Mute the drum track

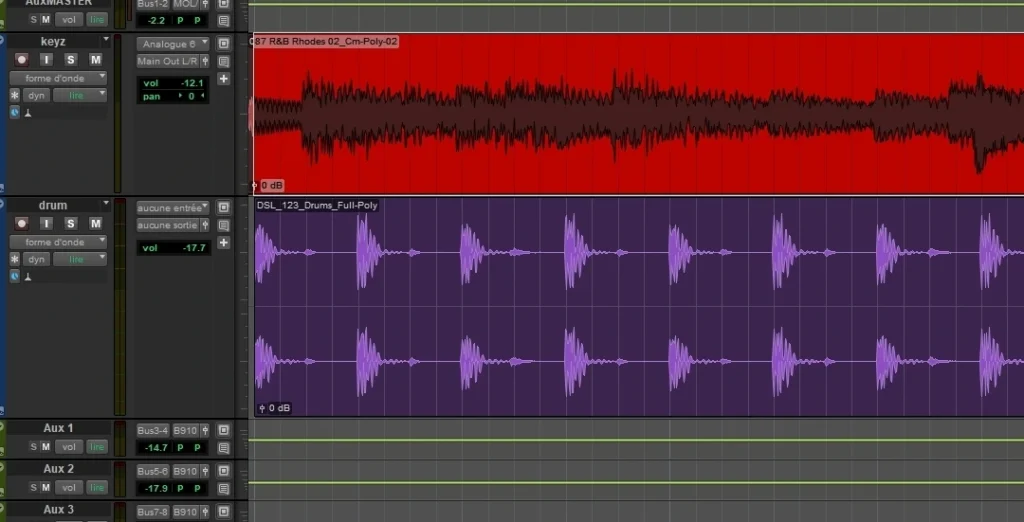[x=95, y=223]
